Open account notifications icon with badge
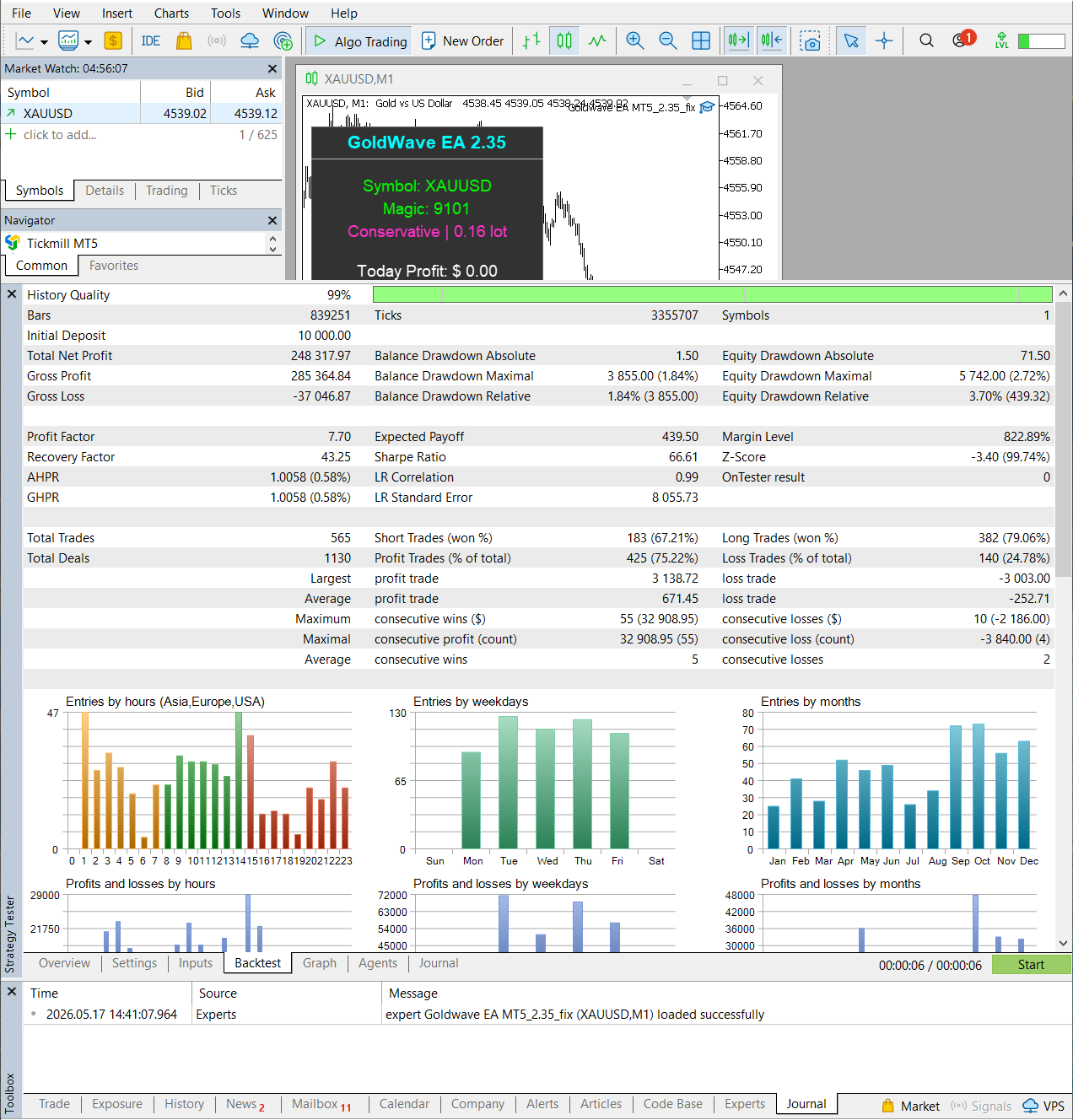This screenshot has height=1120, width=1073. click(962, 40)
